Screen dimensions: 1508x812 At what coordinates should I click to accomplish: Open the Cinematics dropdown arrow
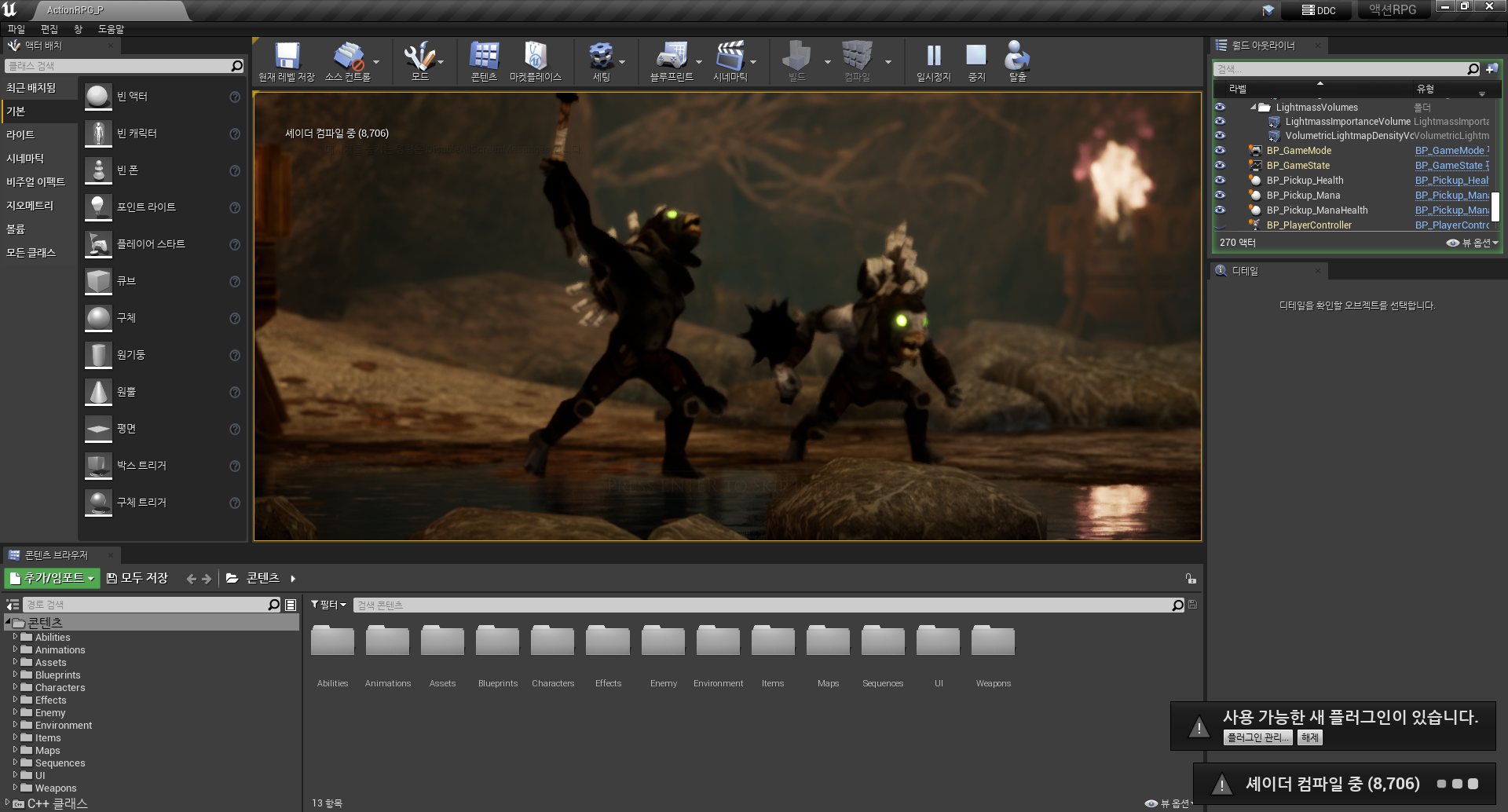(x=753, y=61)
